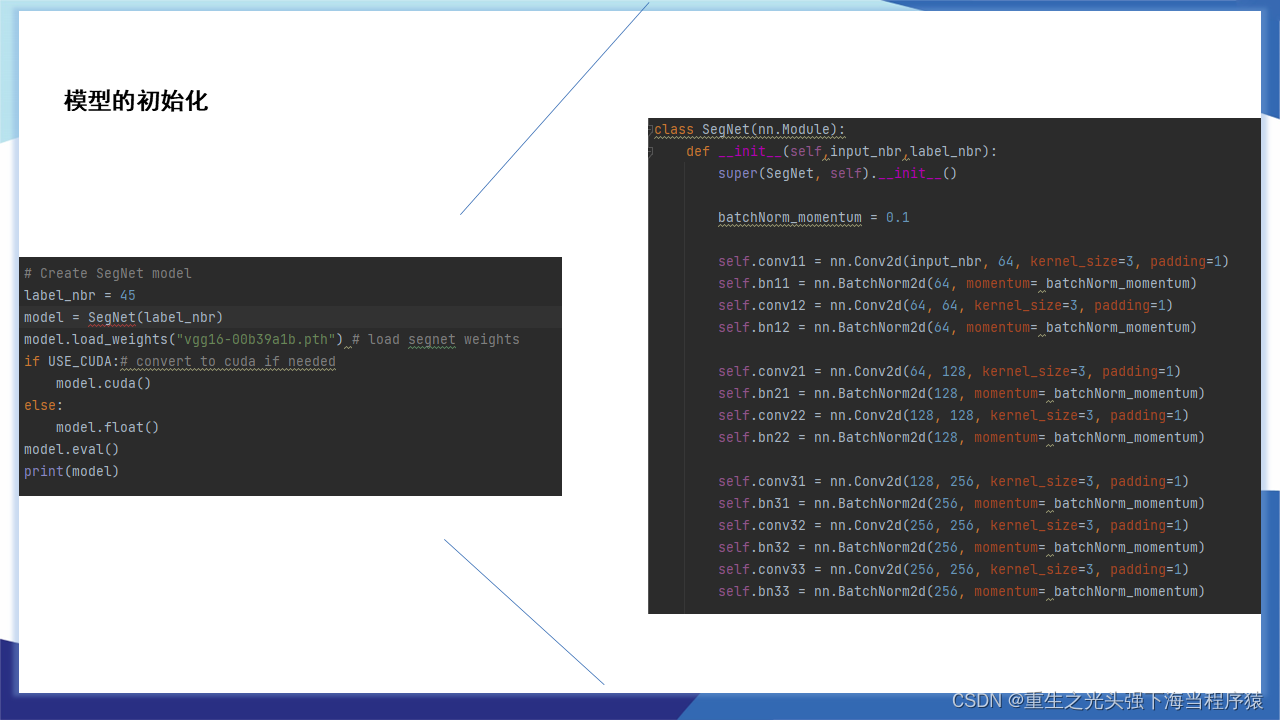Click the self.conv32 Conv2d line

pos(954,526)
